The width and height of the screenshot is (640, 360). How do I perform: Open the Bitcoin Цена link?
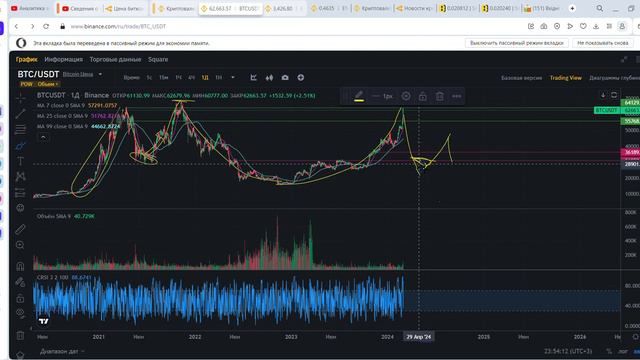point(78,74)
